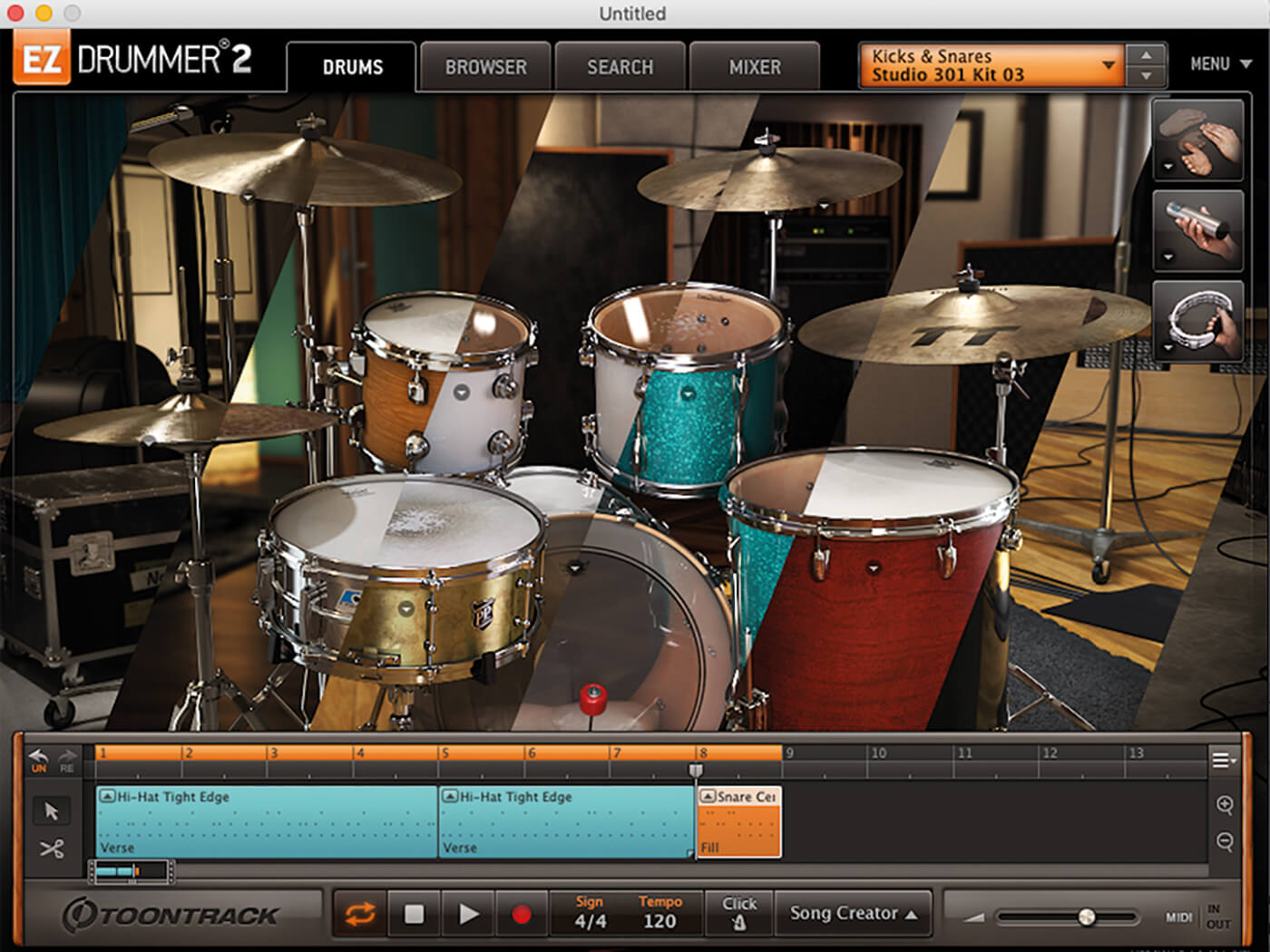
Task: Open the right rack tom selection arrow
Action: pos(688,394)
